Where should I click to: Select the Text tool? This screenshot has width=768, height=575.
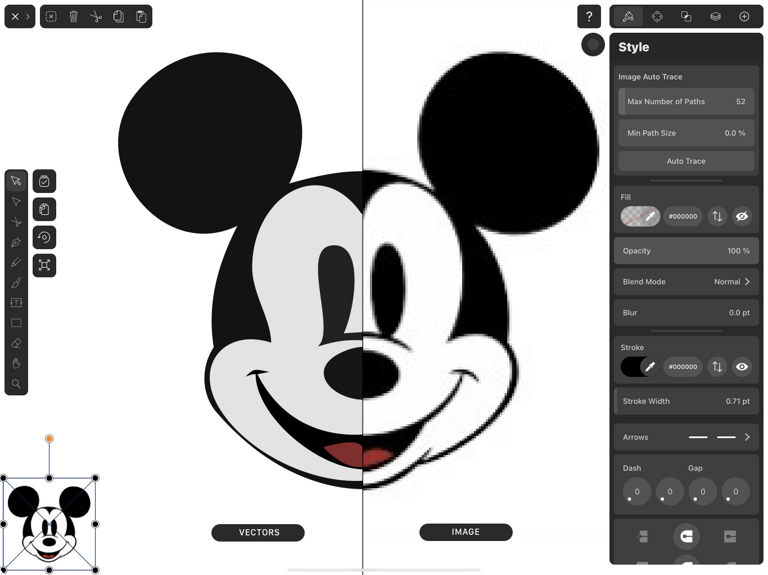(16, 303)
